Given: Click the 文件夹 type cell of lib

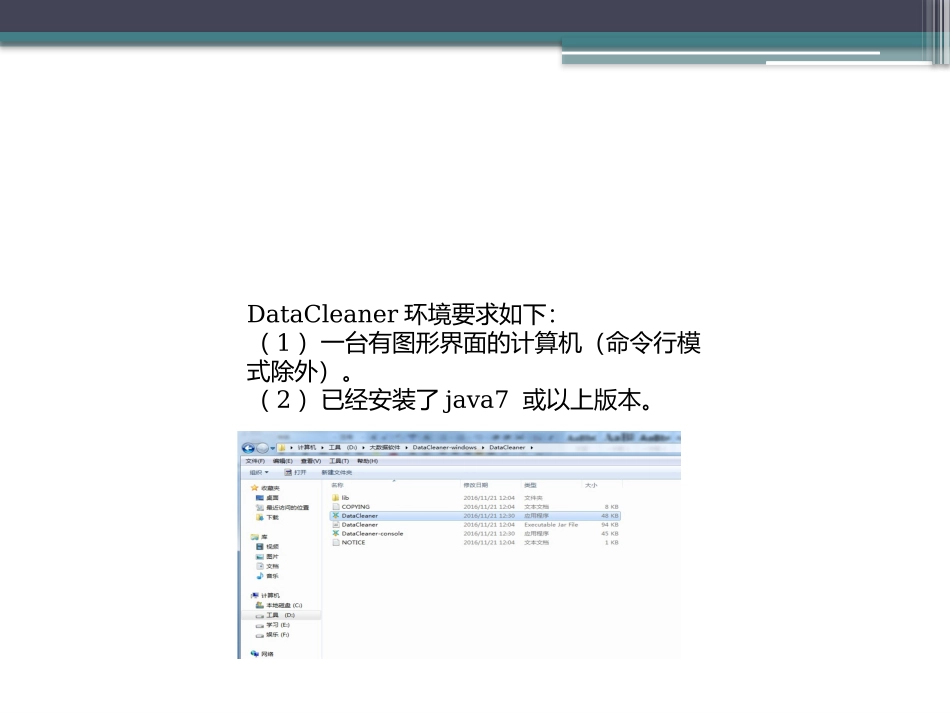Looking at the screenshot, I should [x=533, y=498].
